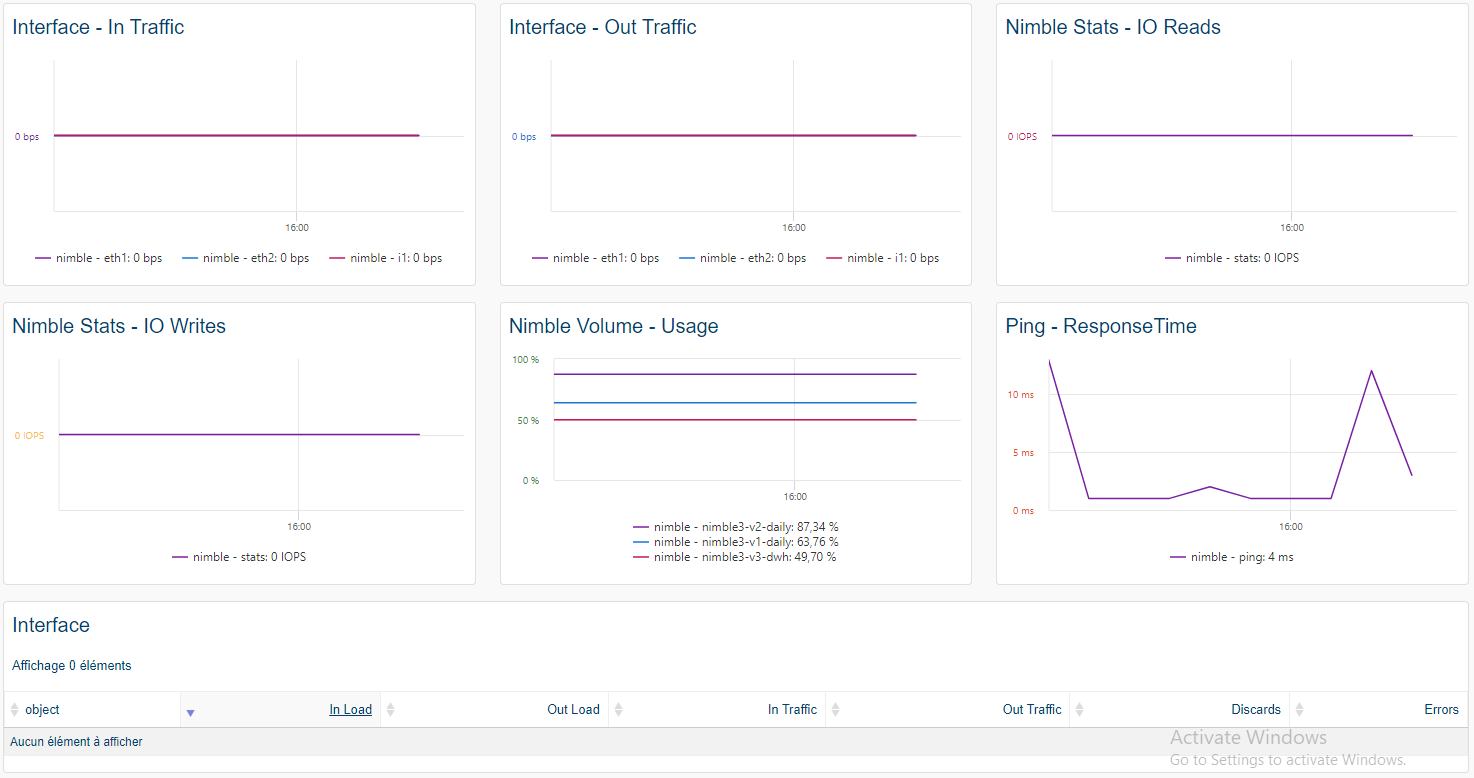Click the Ping - ResponseTime panel title

1101,326
